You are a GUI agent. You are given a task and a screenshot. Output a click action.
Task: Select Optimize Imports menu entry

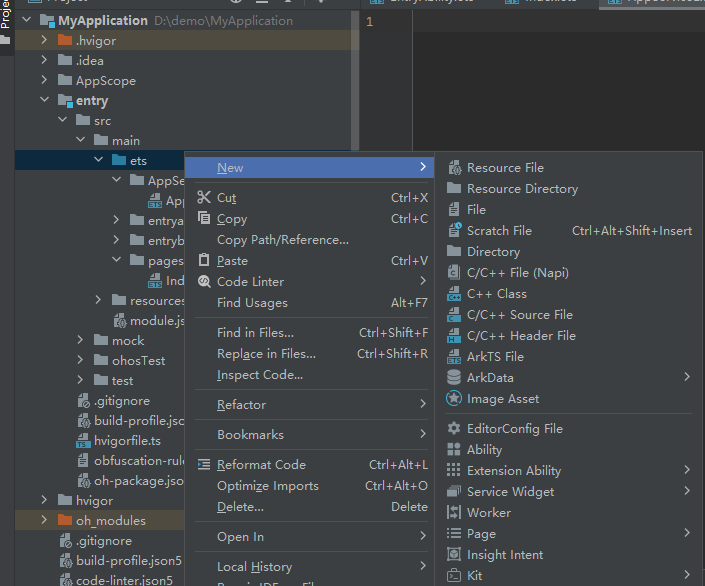point(267,486)
